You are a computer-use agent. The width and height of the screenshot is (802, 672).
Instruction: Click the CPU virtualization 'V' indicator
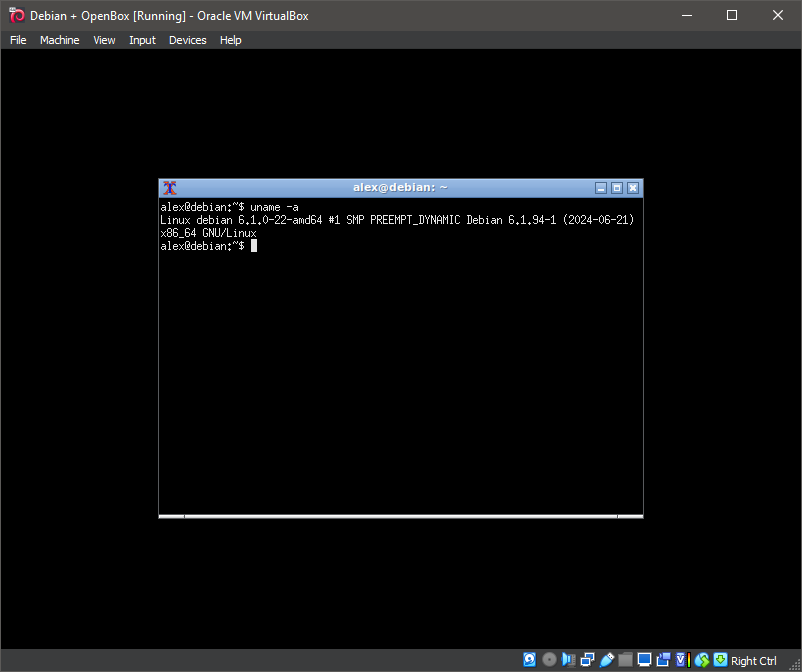(682, 660)
